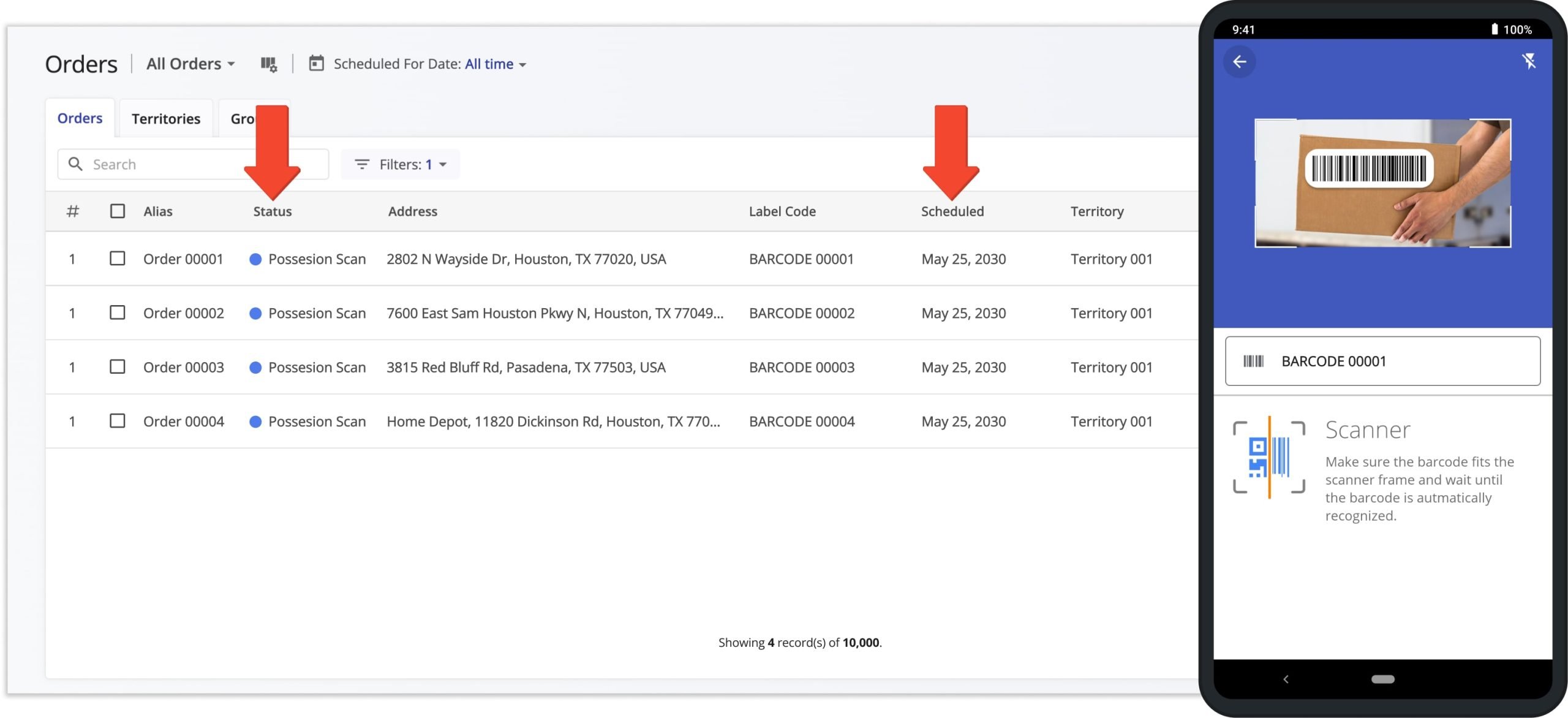The height and width of the screenshot is (718, 1568).
Task: Click address 2802 N Wayside Dr, Houston
Action: 526,259
